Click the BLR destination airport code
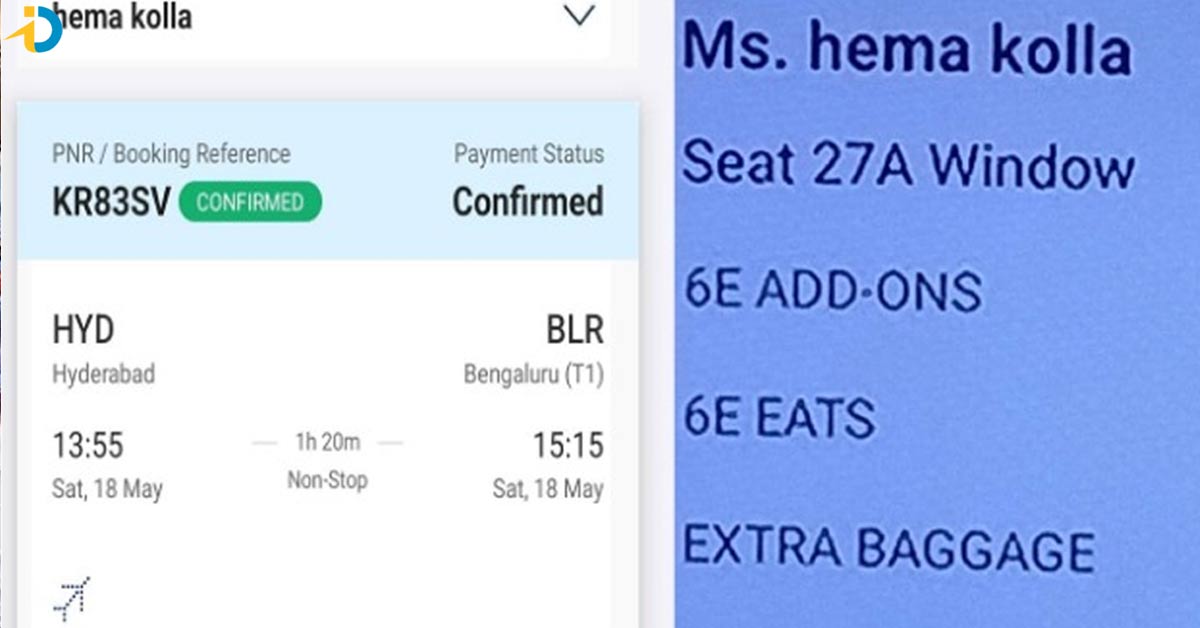 (574, 330)
